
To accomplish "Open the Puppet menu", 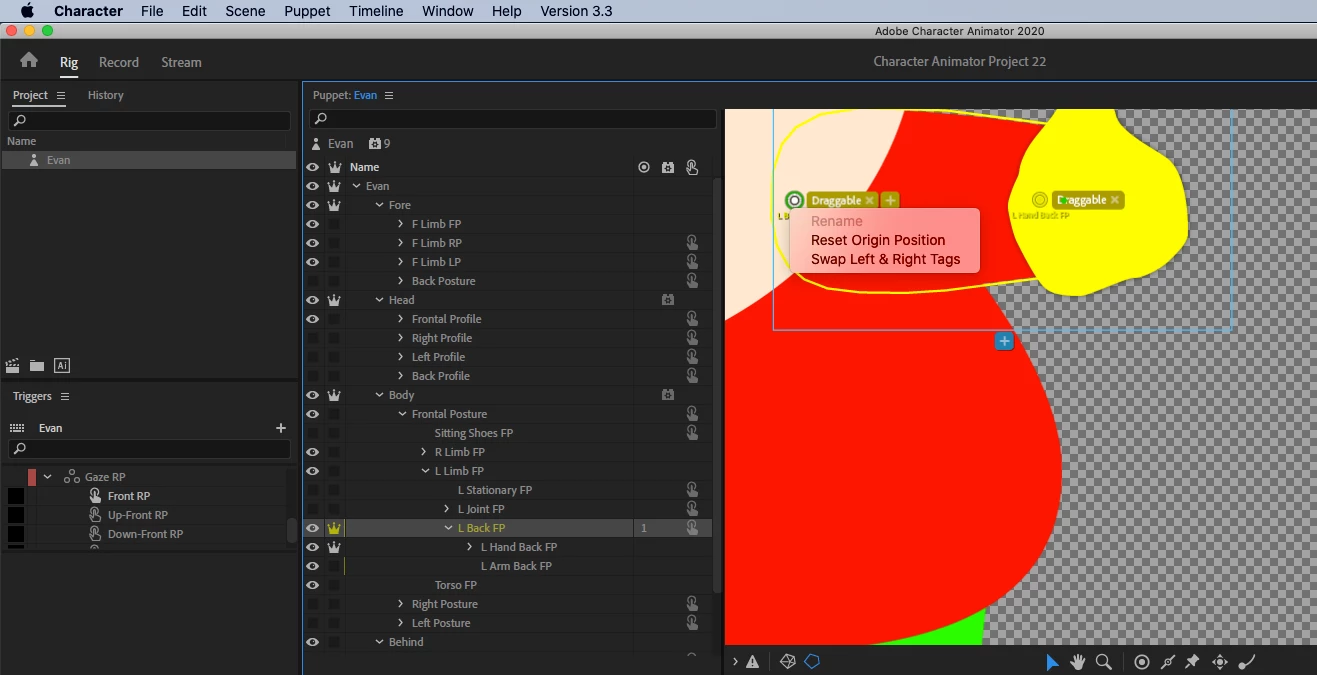I will (307, 11).
